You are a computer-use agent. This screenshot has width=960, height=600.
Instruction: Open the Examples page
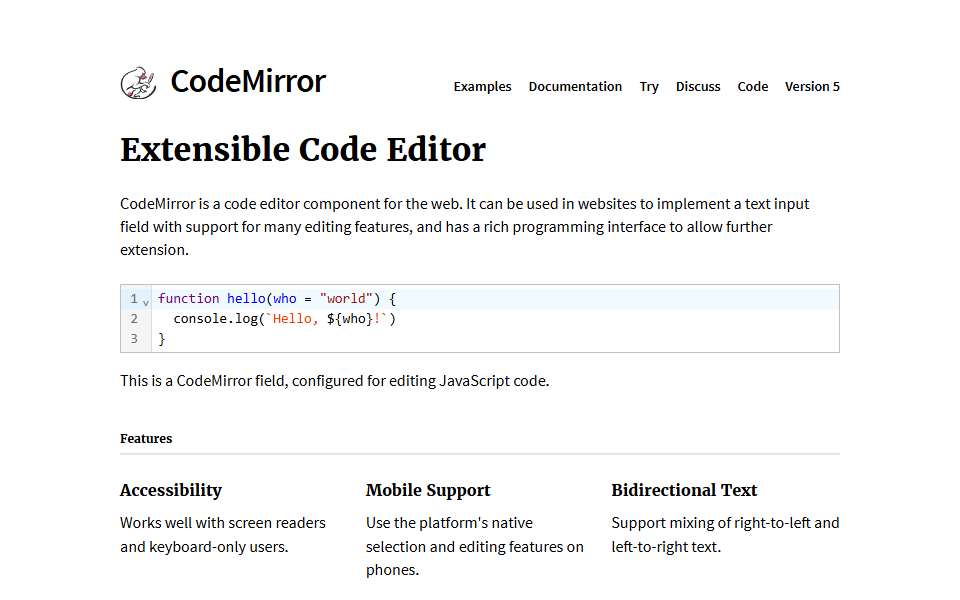point(482,86)
